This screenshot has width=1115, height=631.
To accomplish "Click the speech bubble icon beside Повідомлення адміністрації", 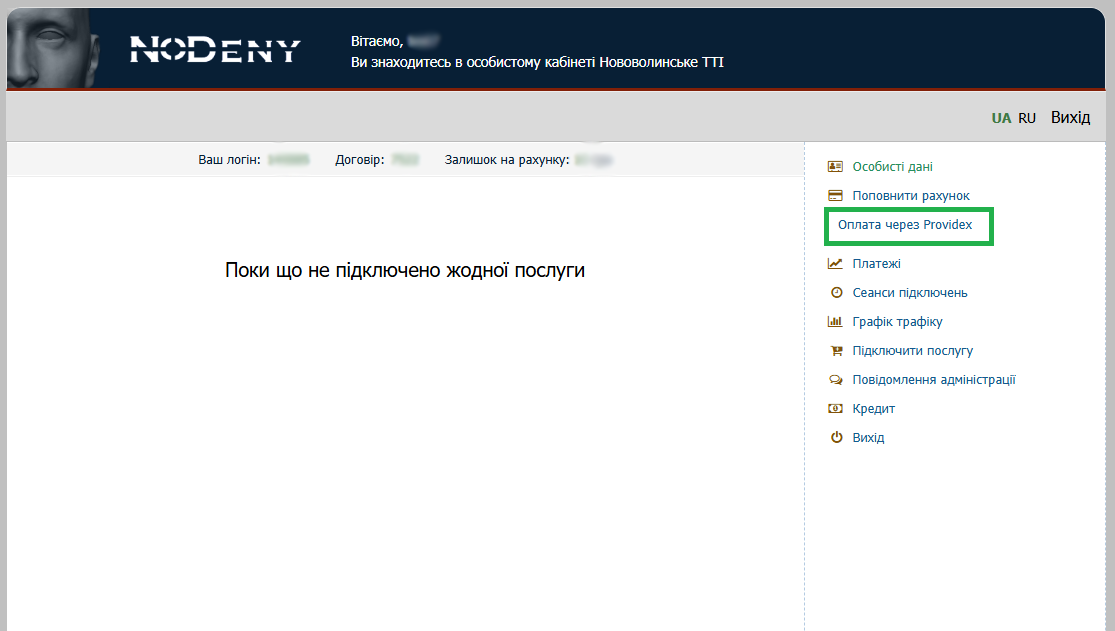I will coord(836,380).
